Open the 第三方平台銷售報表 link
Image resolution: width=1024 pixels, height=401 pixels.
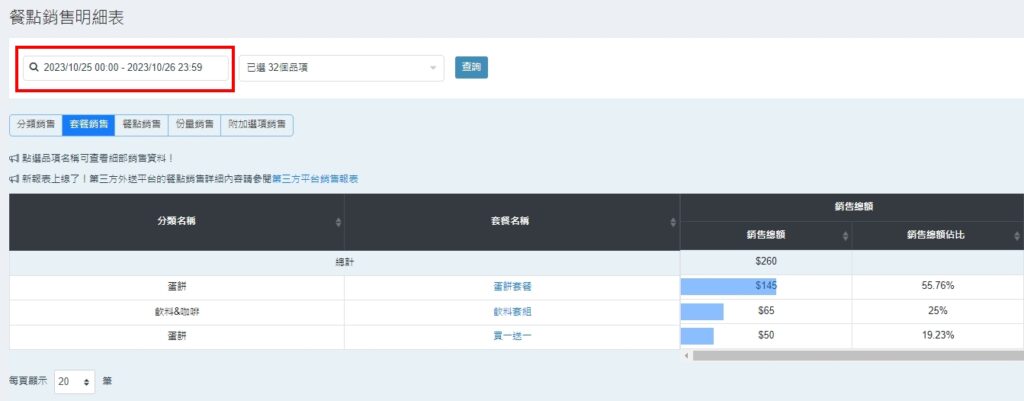tap(315, 179)
